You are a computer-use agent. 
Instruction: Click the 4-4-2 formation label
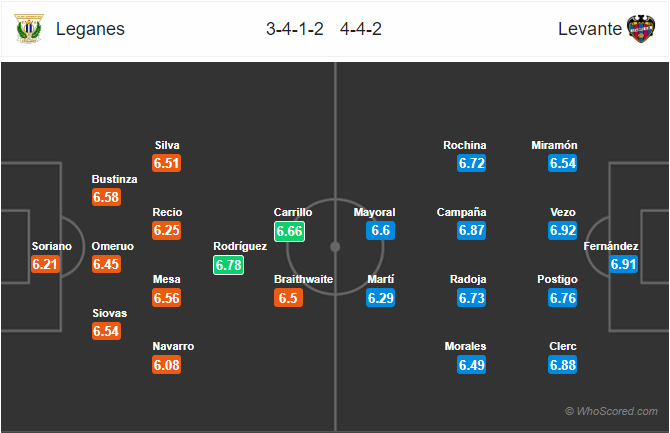[361, 29]
